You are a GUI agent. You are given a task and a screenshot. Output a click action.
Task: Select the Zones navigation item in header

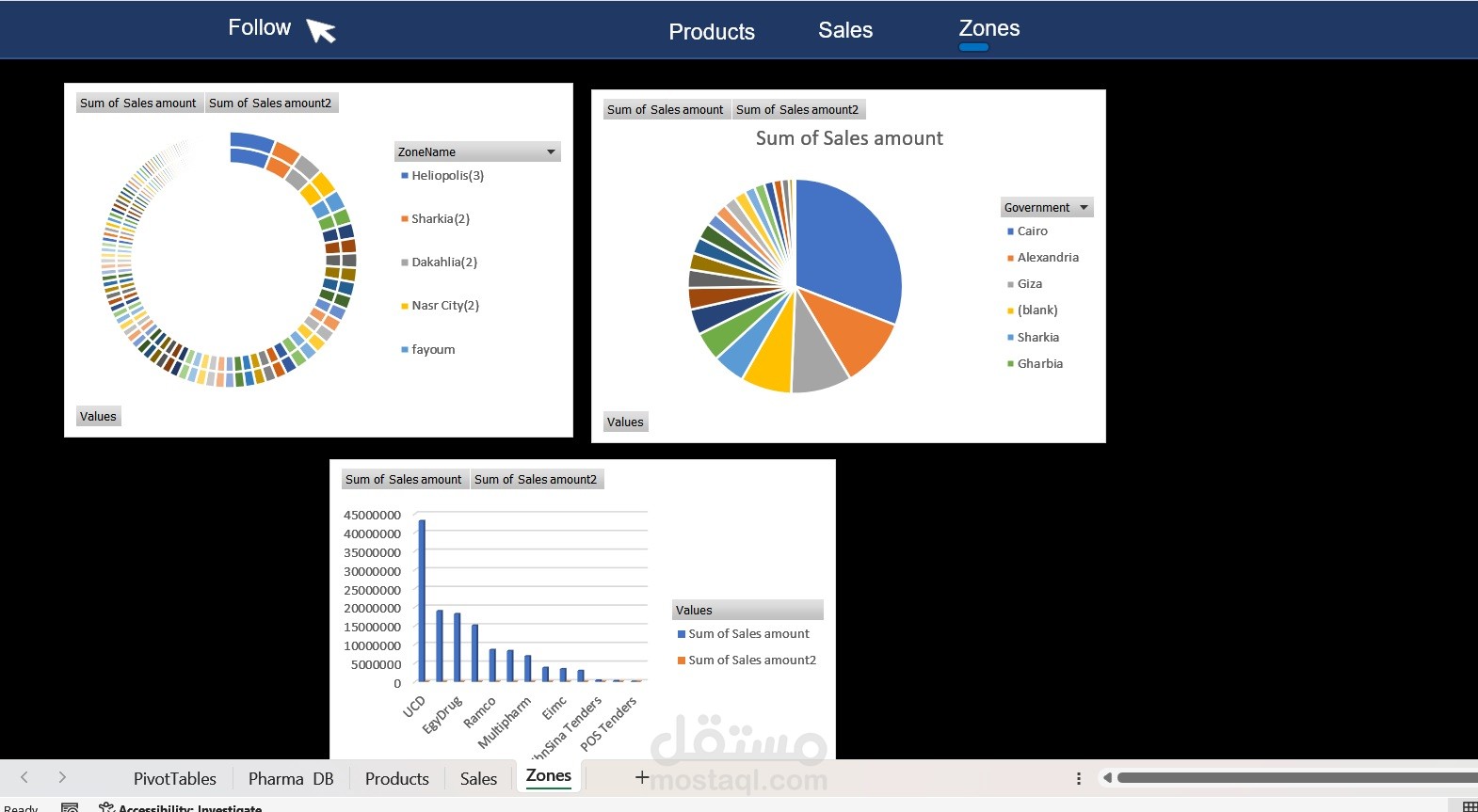point(989,28)
